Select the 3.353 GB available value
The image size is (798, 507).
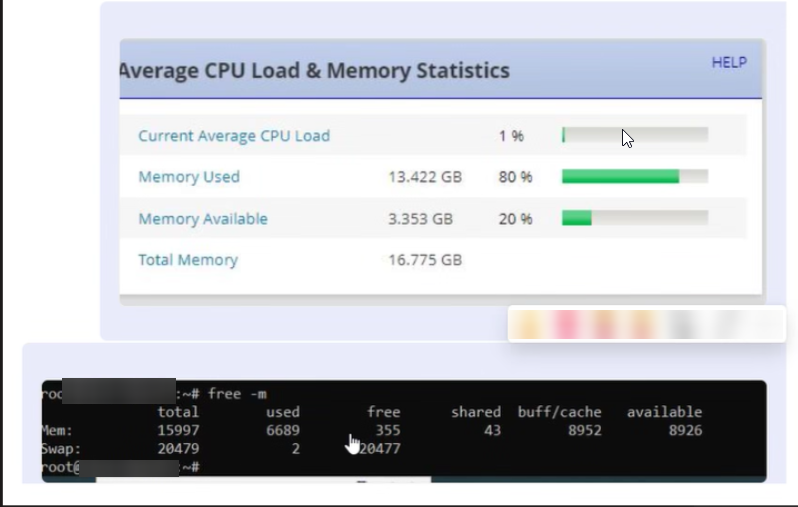tap(420, 218)
